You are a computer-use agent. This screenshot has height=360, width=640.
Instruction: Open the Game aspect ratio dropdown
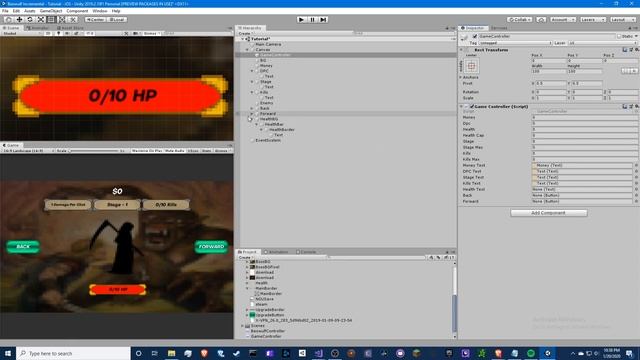coord(28,151)
